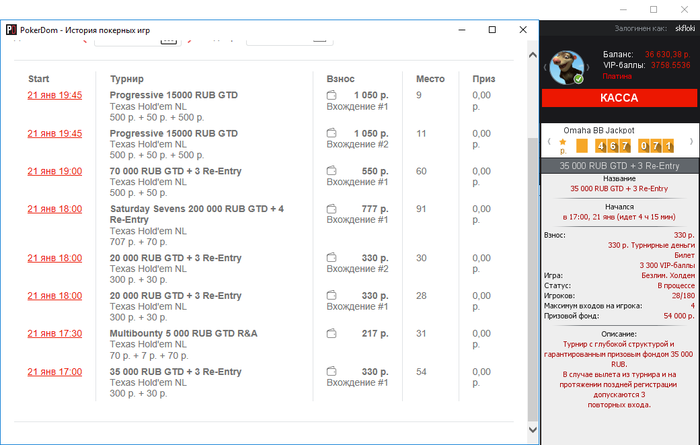This screenshot has width=700, height=445.
Task: Go to next jackpot with right chevron
Action: tap(691, 141)
